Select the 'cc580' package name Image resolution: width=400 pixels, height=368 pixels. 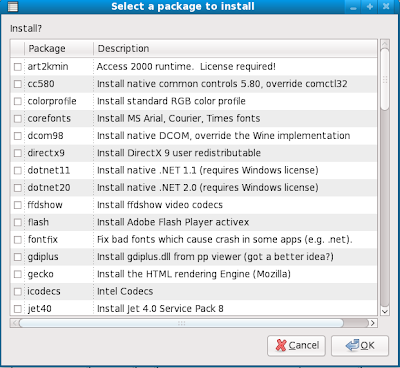pyautogui.click(x=41, y=84)
